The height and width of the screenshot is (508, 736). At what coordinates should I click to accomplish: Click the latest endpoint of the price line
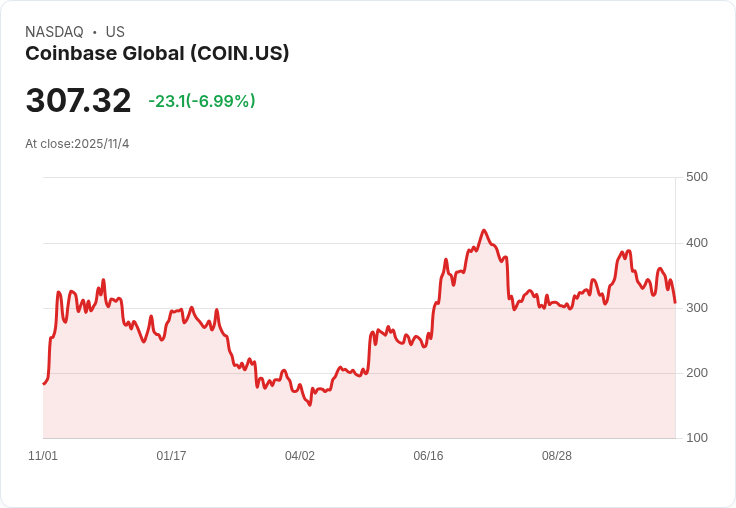tap(675, 302)
